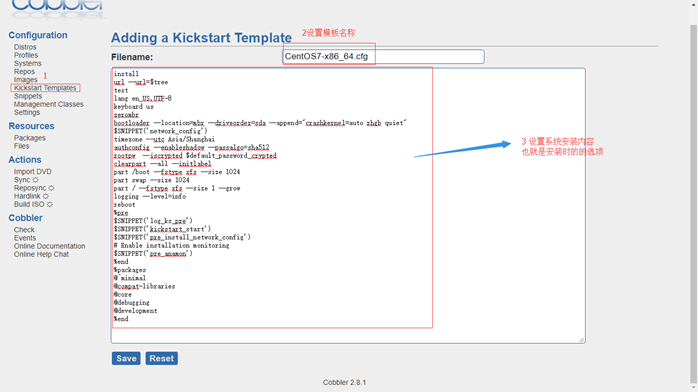Screen dimensions: 698x392
Task: Click the 'Actions' section heading
Action: [x=25, y=160]
